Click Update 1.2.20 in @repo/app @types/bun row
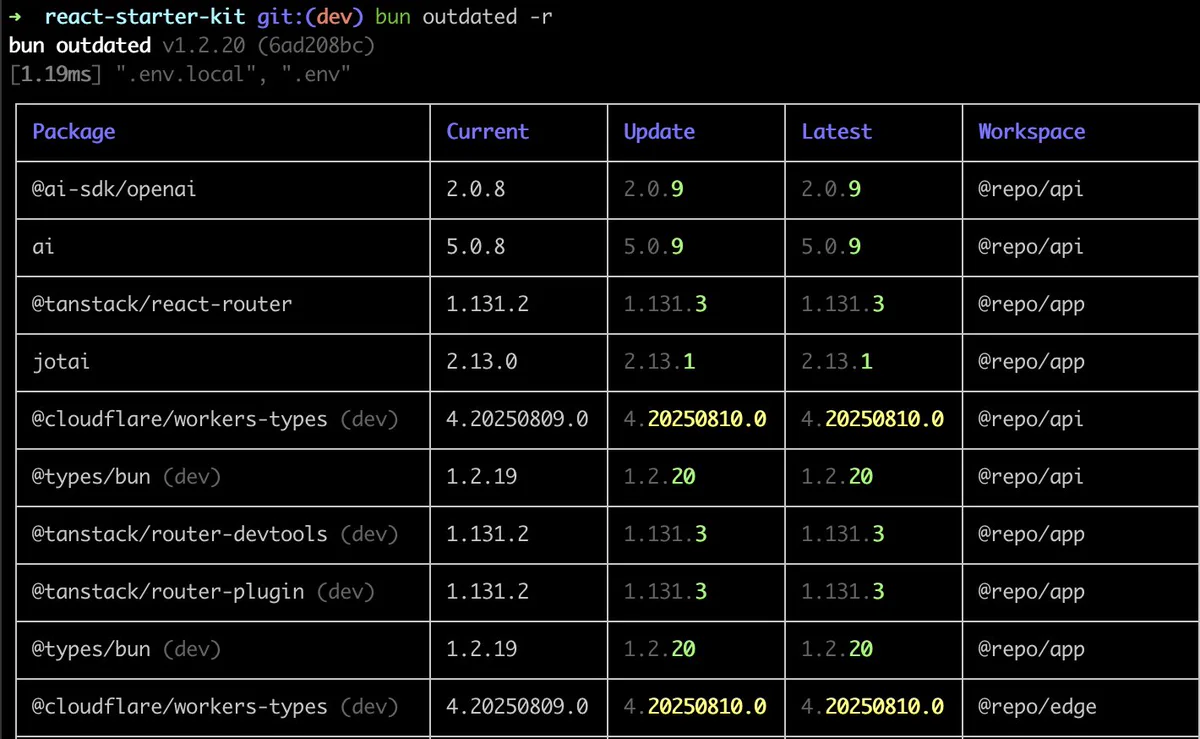Screen dimensions: 1200x739 click(659, 649)
